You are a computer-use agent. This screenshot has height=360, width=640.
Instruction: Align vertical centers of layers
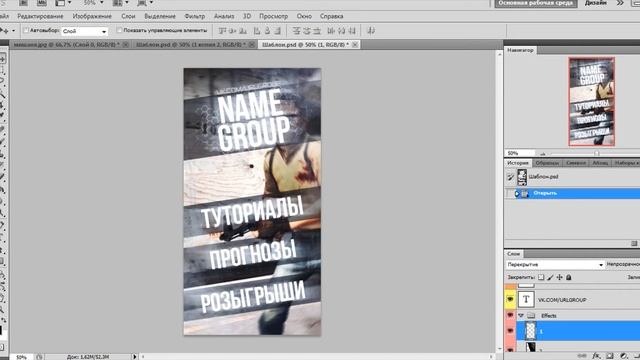(x=233, y=31)
